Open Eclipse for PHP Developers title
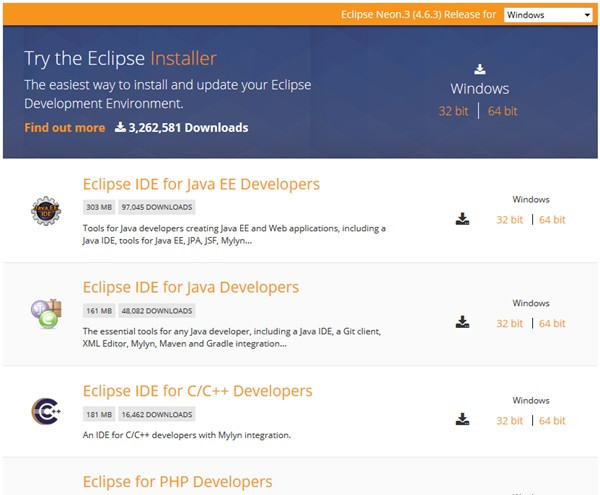The image size is (600, 495). (178, 482)
